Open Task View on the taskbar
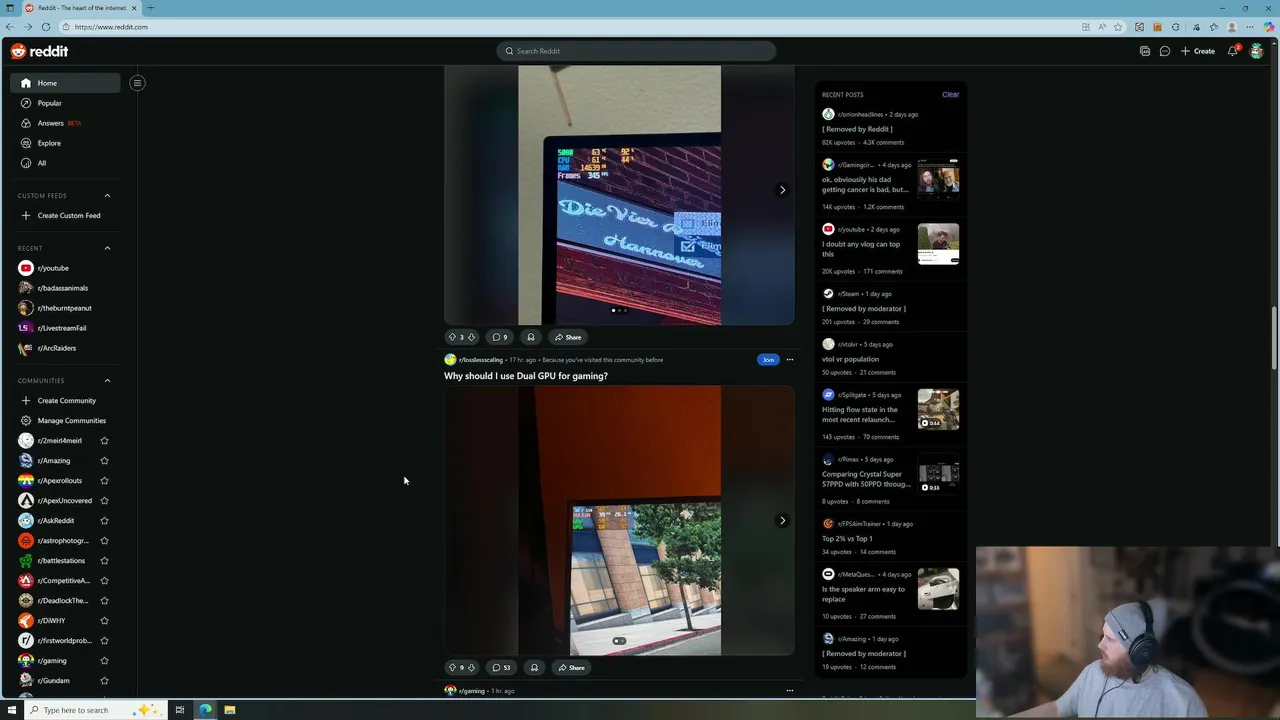This screenshot has height=720, width=1280. coord(180,710)
